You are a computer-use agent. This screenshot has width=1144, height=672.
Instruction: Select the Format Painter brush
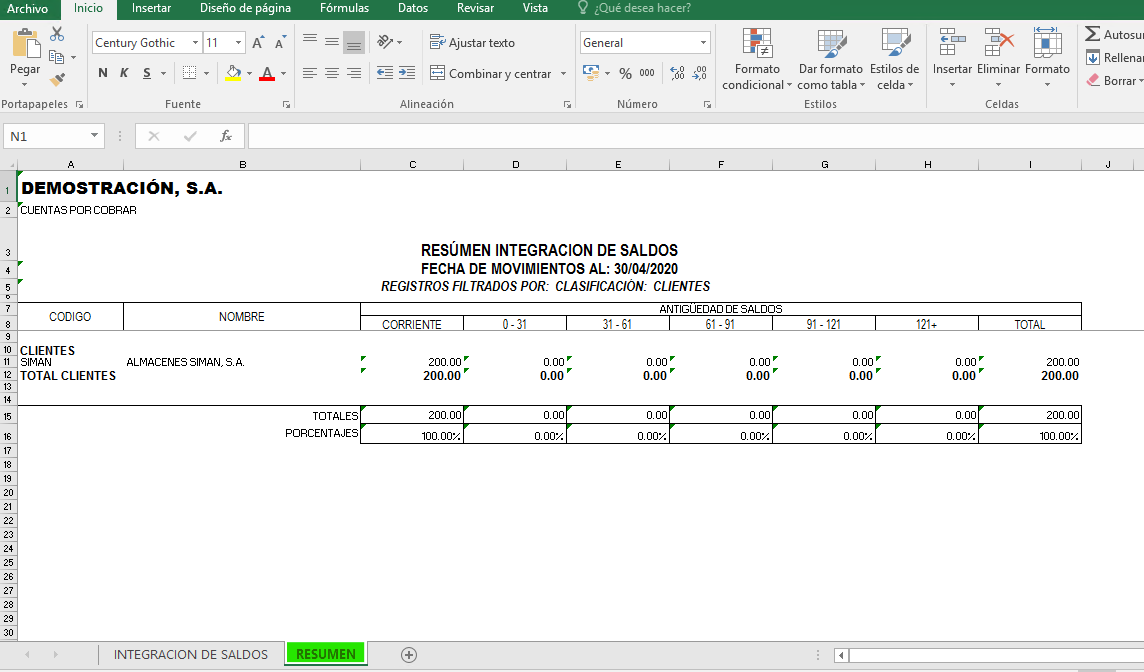[x=57, y=79]
